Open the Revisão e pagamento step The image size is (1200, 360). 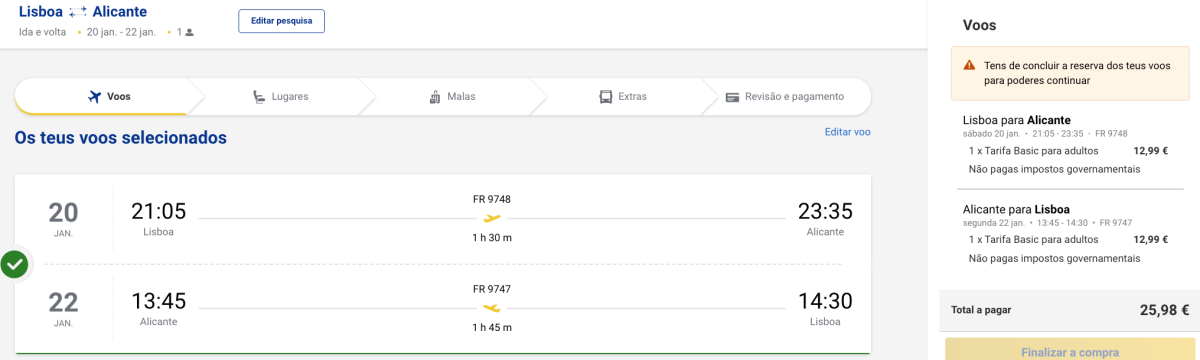[x=785, y=97]
